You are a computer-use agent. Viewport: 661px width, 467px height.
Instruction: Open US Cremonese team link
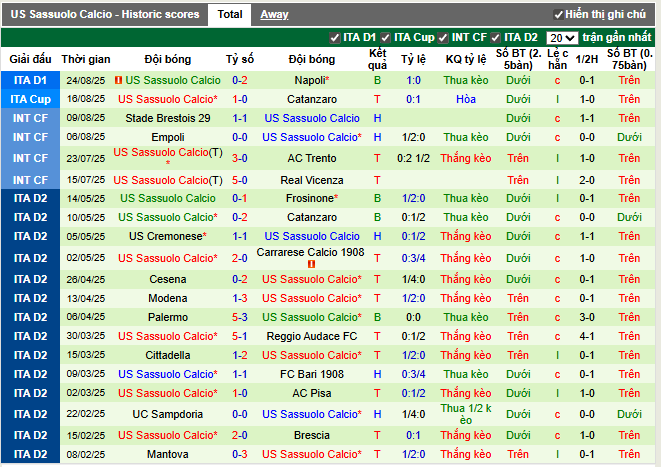click(166, 236)
